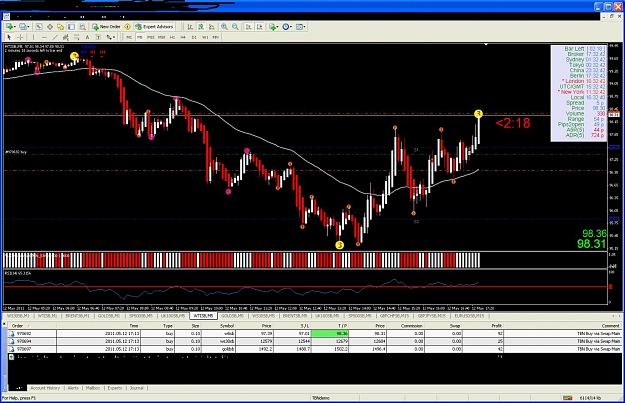625x403 pixels.
Task: Open the GOLDSB,M1 chart tab
Action: (109, 316)
